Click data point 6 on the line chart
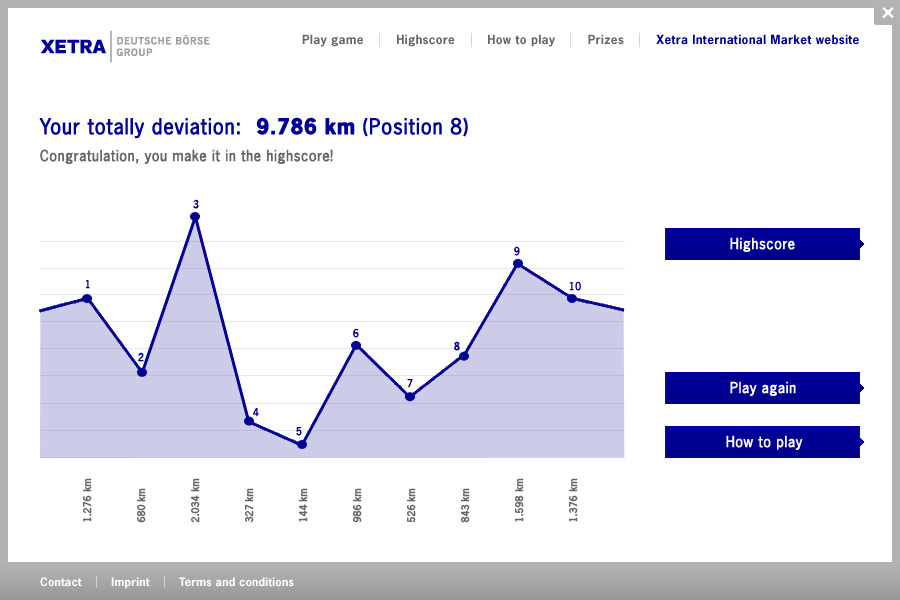Image resolution: width=900 pixels, height=600 pixels. [x=356, y=346]
